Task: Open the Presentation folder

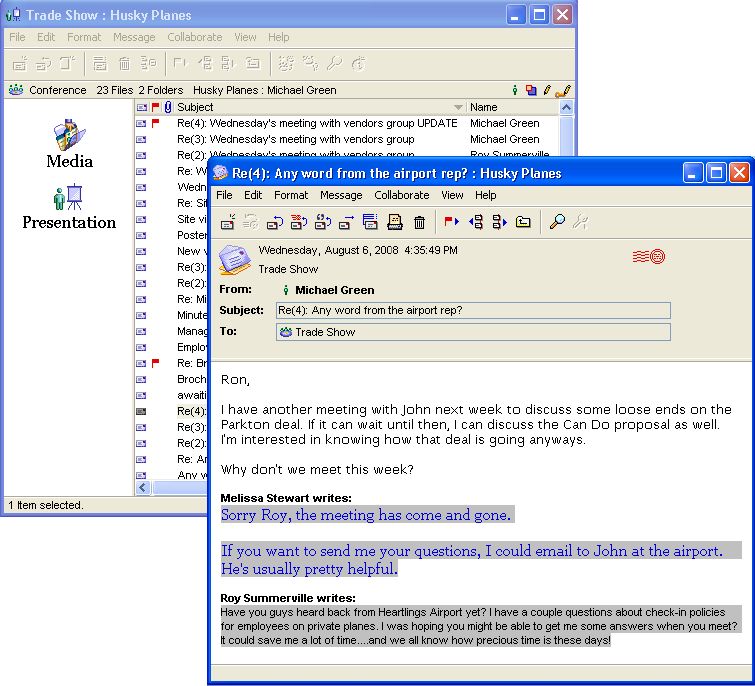Action: point(69,207)
